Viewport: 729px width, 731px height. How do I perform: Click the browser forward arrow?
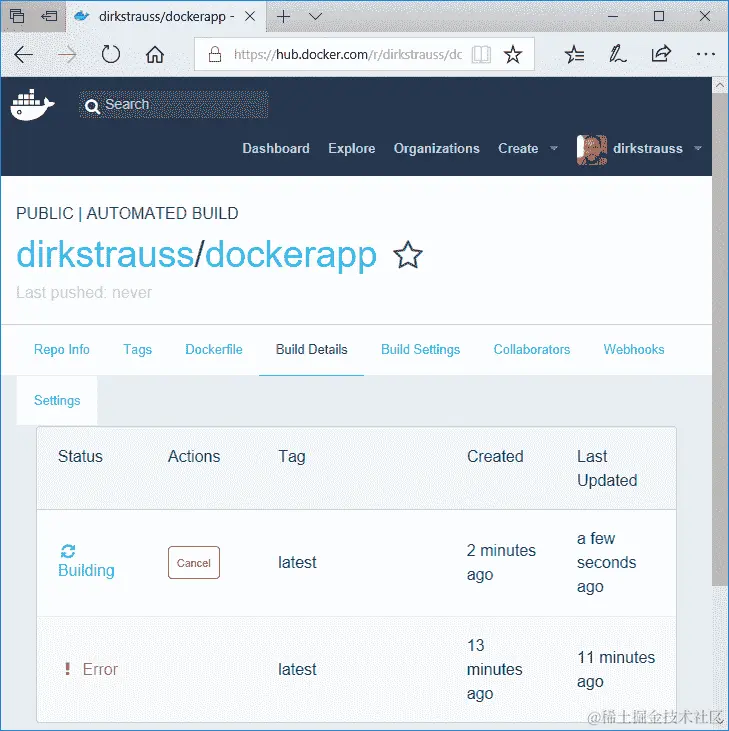[x=67, y=55]
